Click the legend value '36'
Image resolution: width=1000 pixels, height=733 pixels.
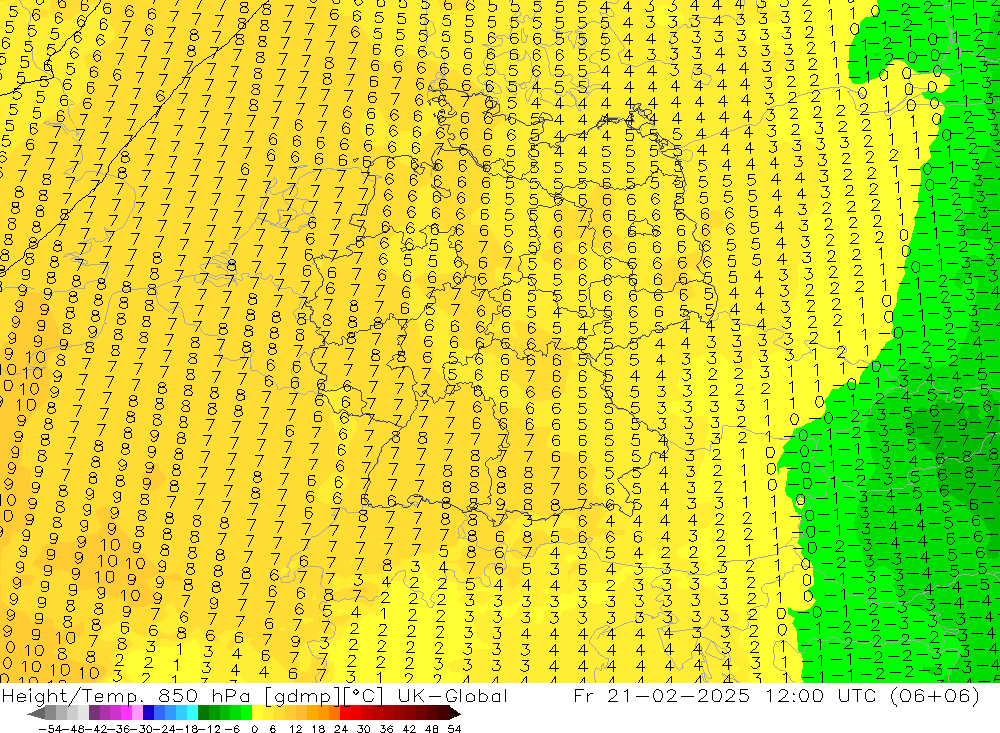pos(386,729)
